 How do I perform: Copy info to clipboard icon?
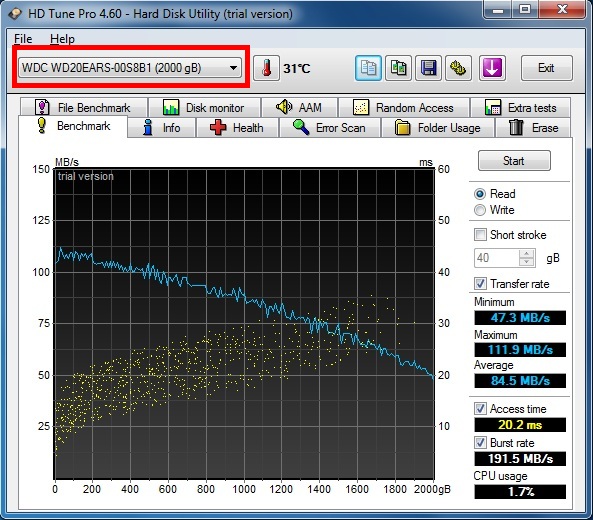point(368,68)
